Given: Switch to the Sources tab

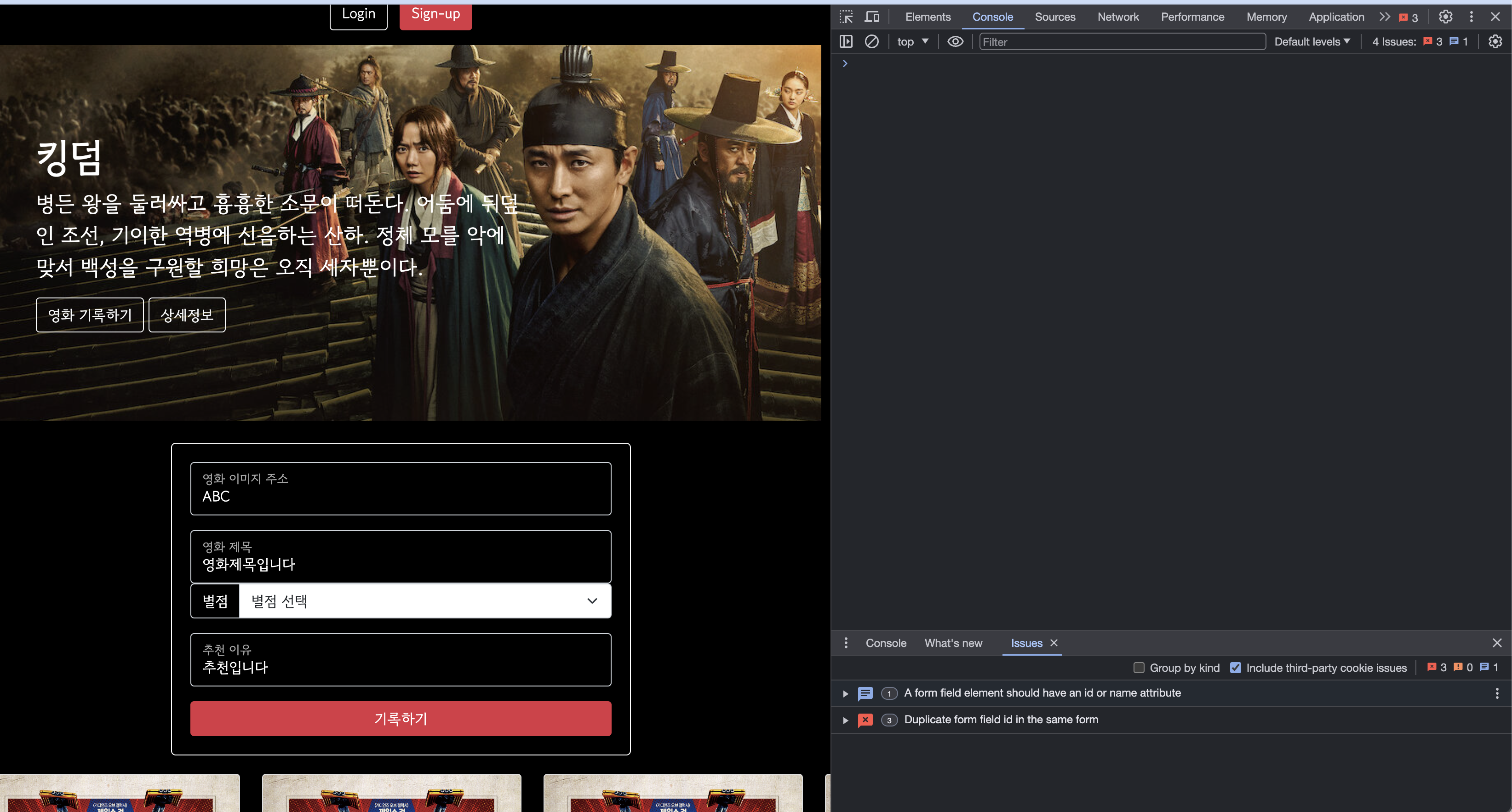Looking at the screenshot, I should [x=1055, y=17].
